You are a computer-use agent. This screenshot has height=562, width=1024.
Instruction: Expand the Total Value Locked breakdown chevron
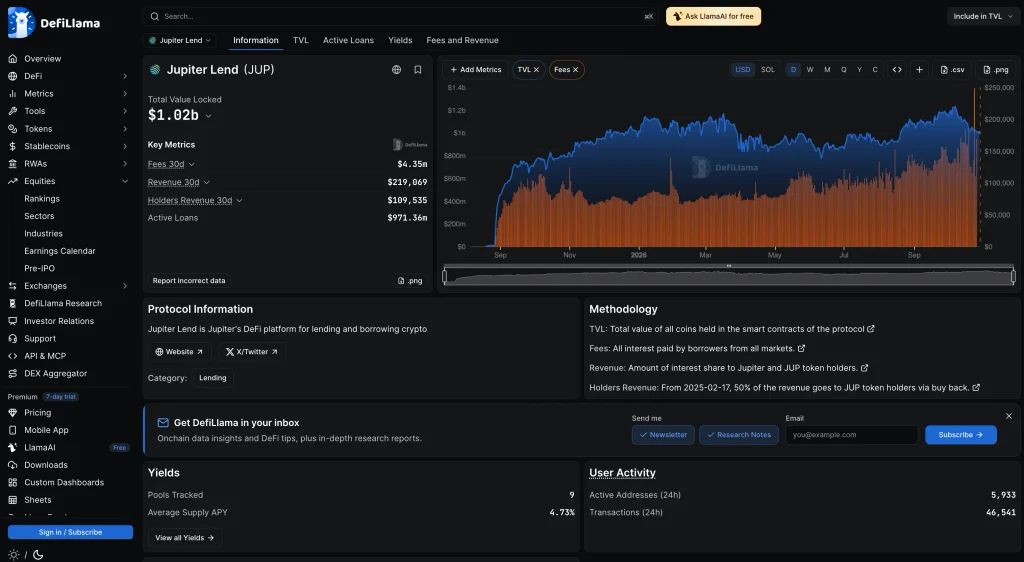point(208,116)
